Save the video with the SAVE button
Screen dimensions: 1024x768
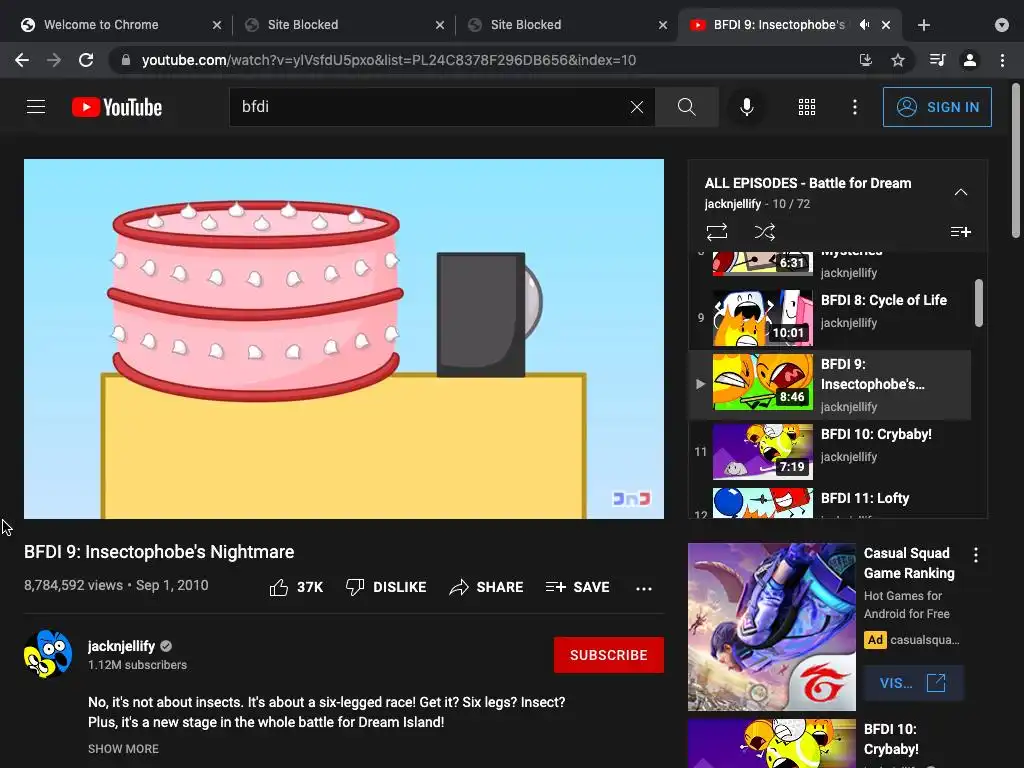[577, 587]
